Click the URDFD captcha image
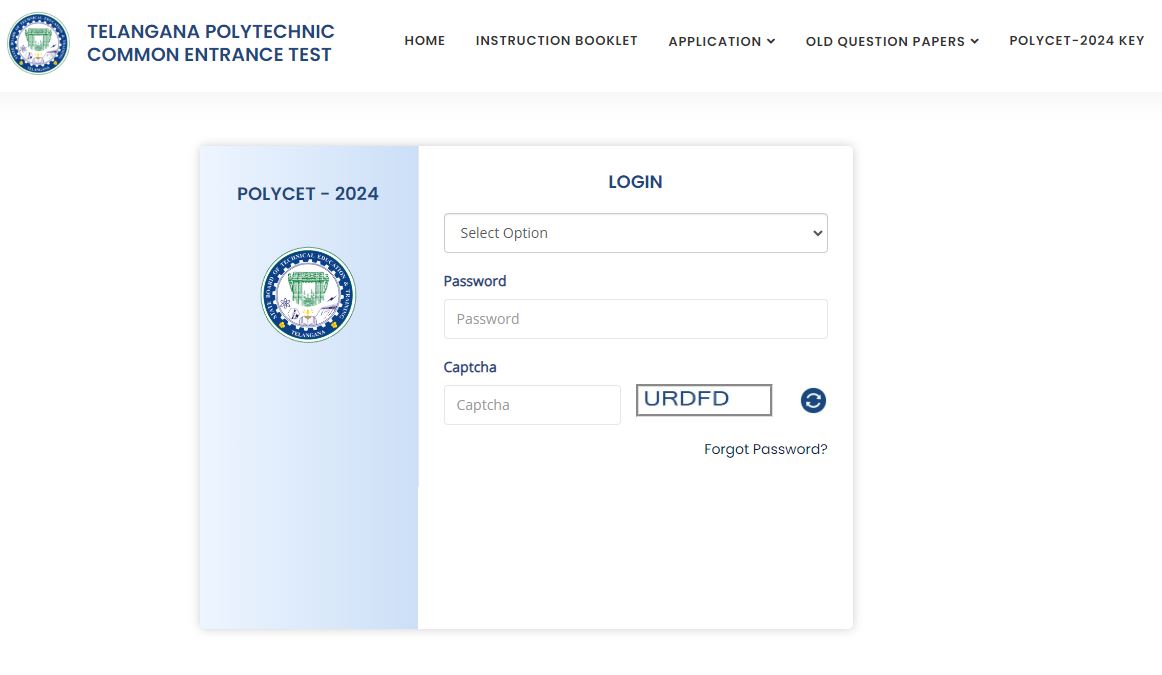 [x=704, y=400]
